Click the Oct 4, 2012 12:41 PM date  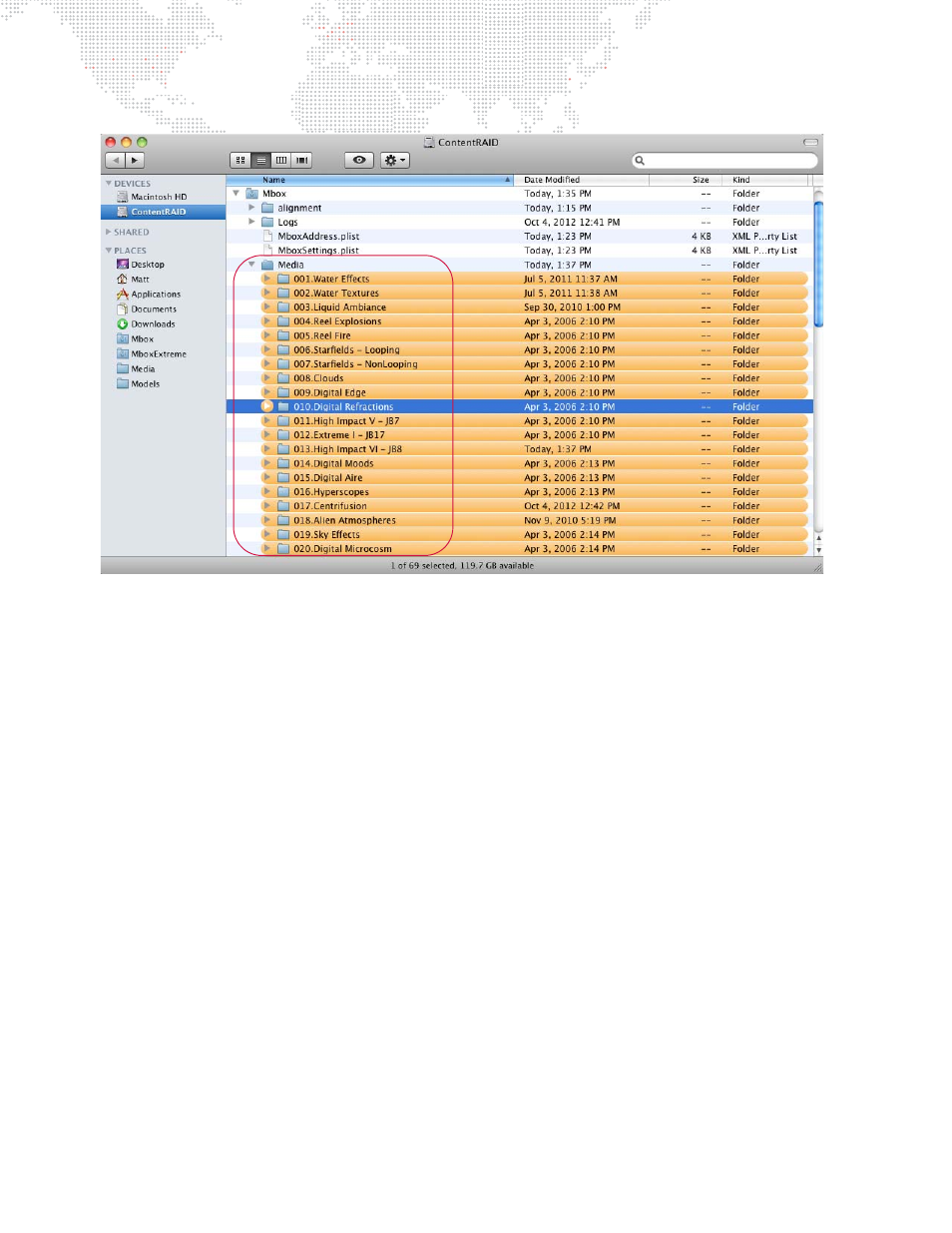(x=572, y=223)
